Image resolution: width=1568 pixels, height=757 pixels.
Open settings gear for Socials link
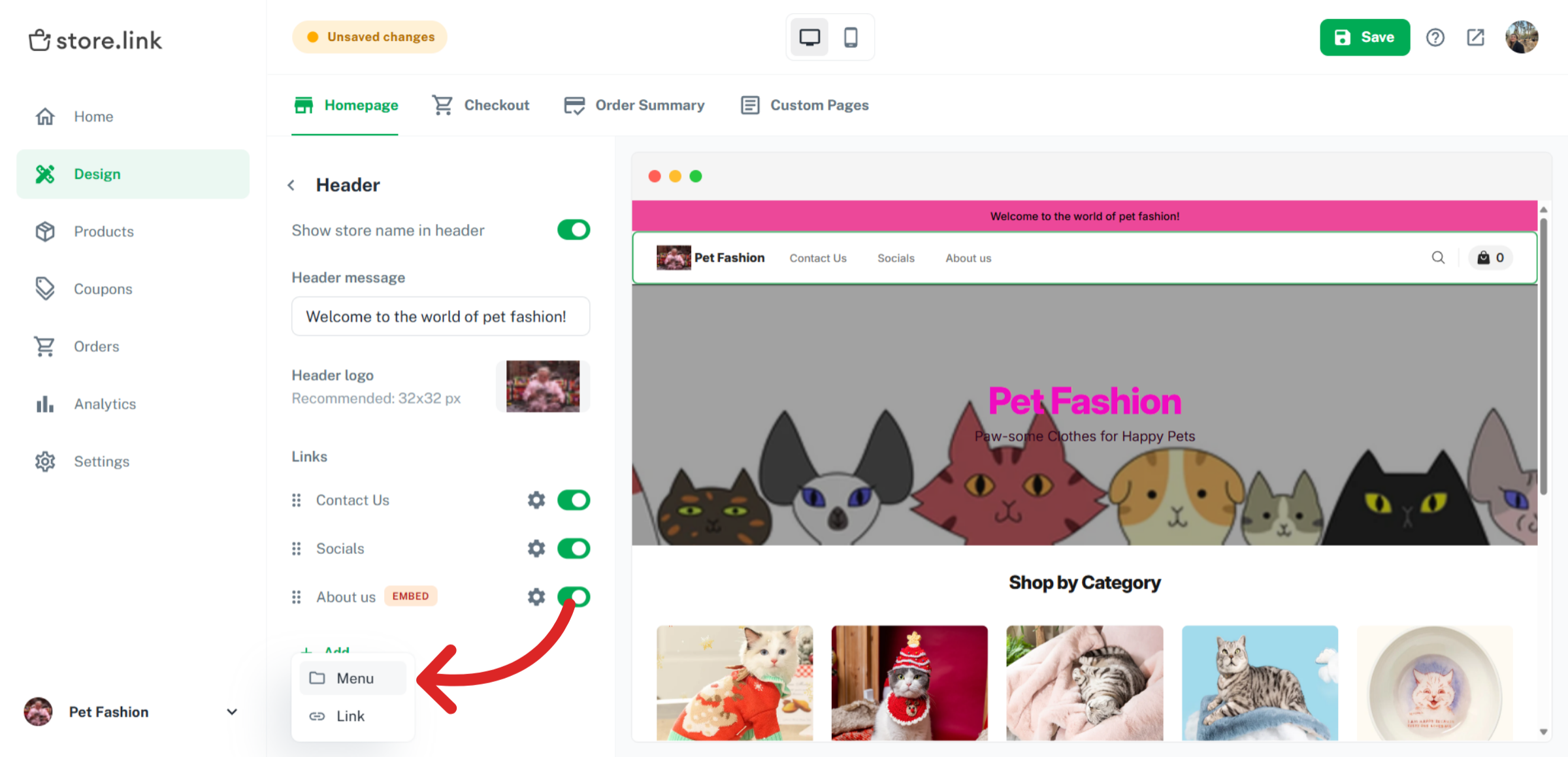pos(536,548)
